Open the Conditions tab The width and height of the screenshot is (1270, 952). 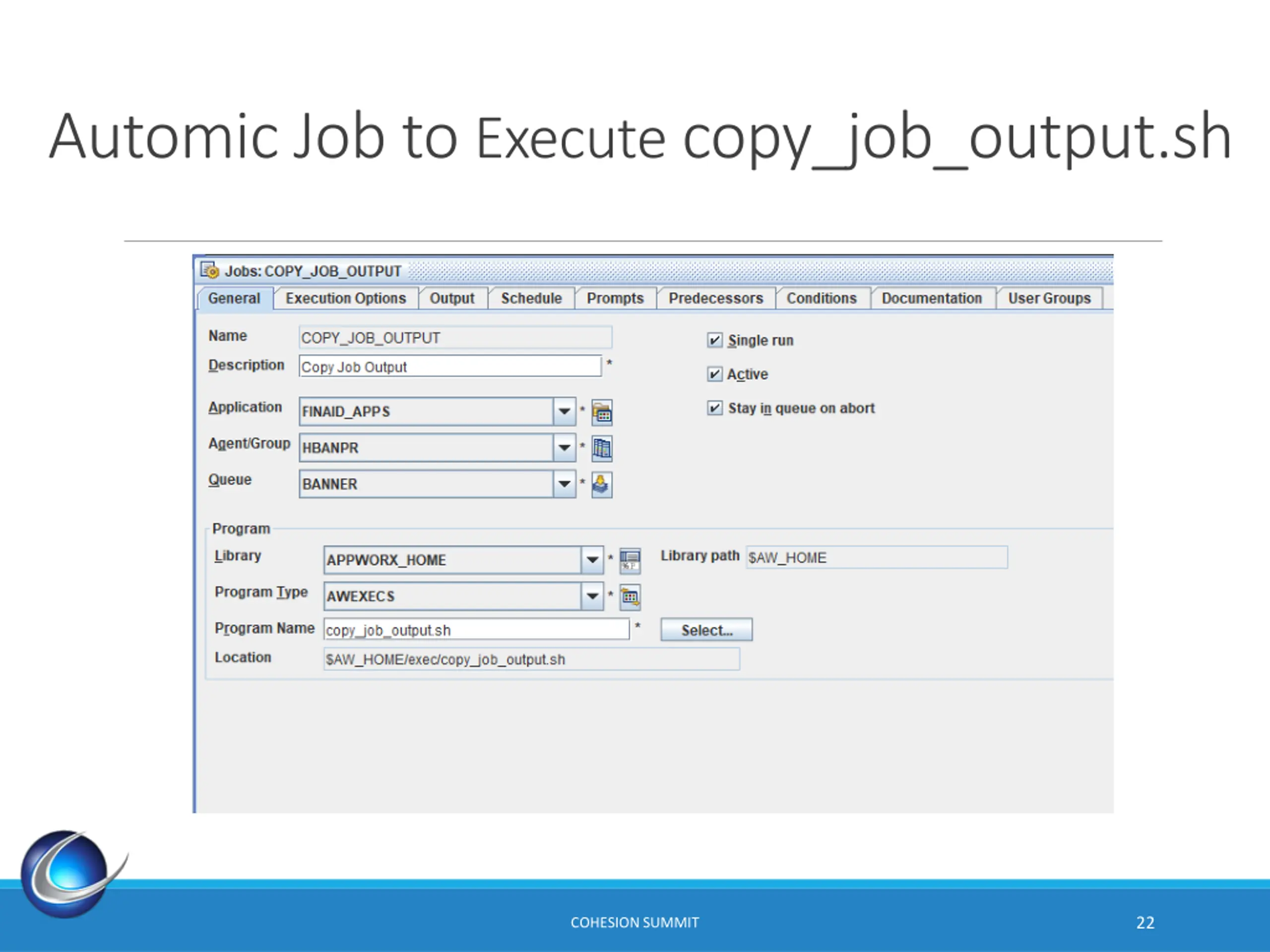click(x=822, y=298)
